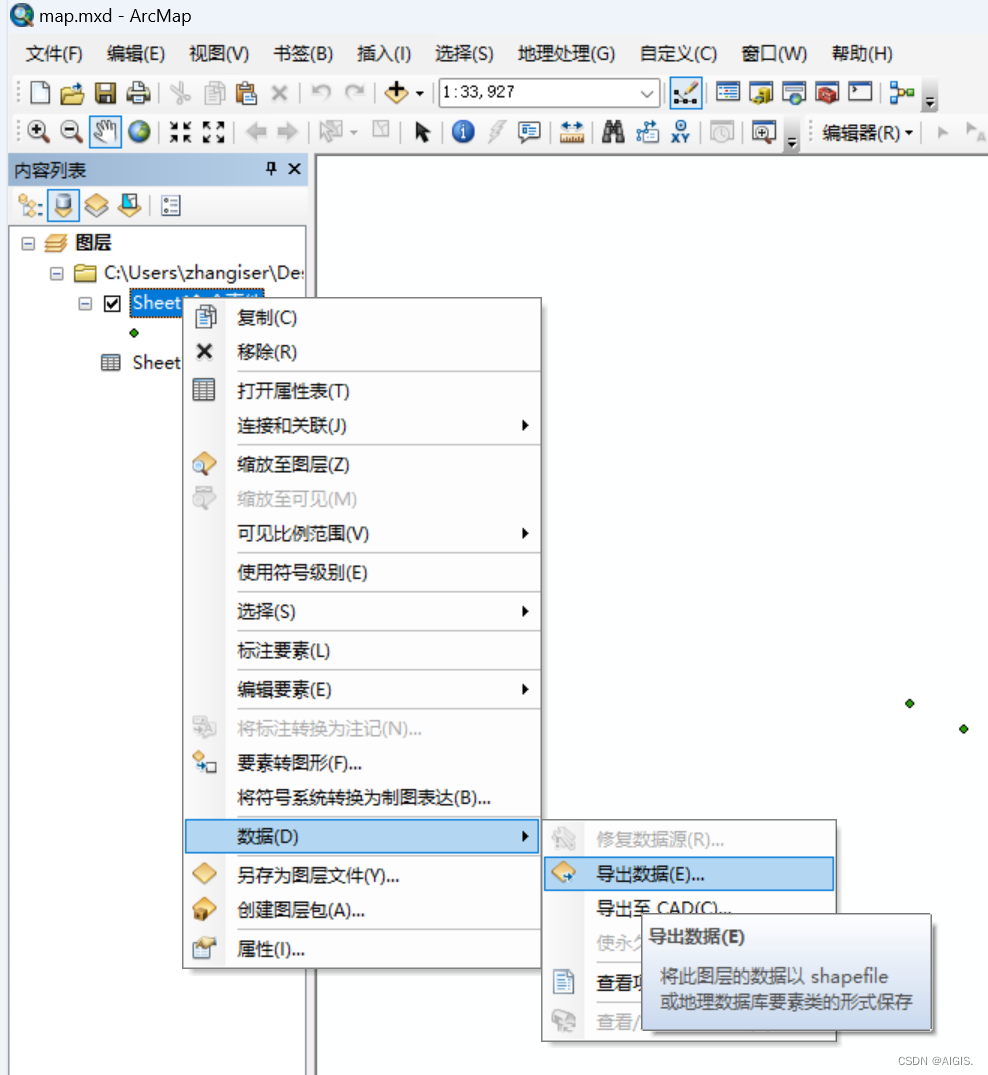Open the Editor toolbar icon
This screenshot has width=988, height=1075.
685,93
